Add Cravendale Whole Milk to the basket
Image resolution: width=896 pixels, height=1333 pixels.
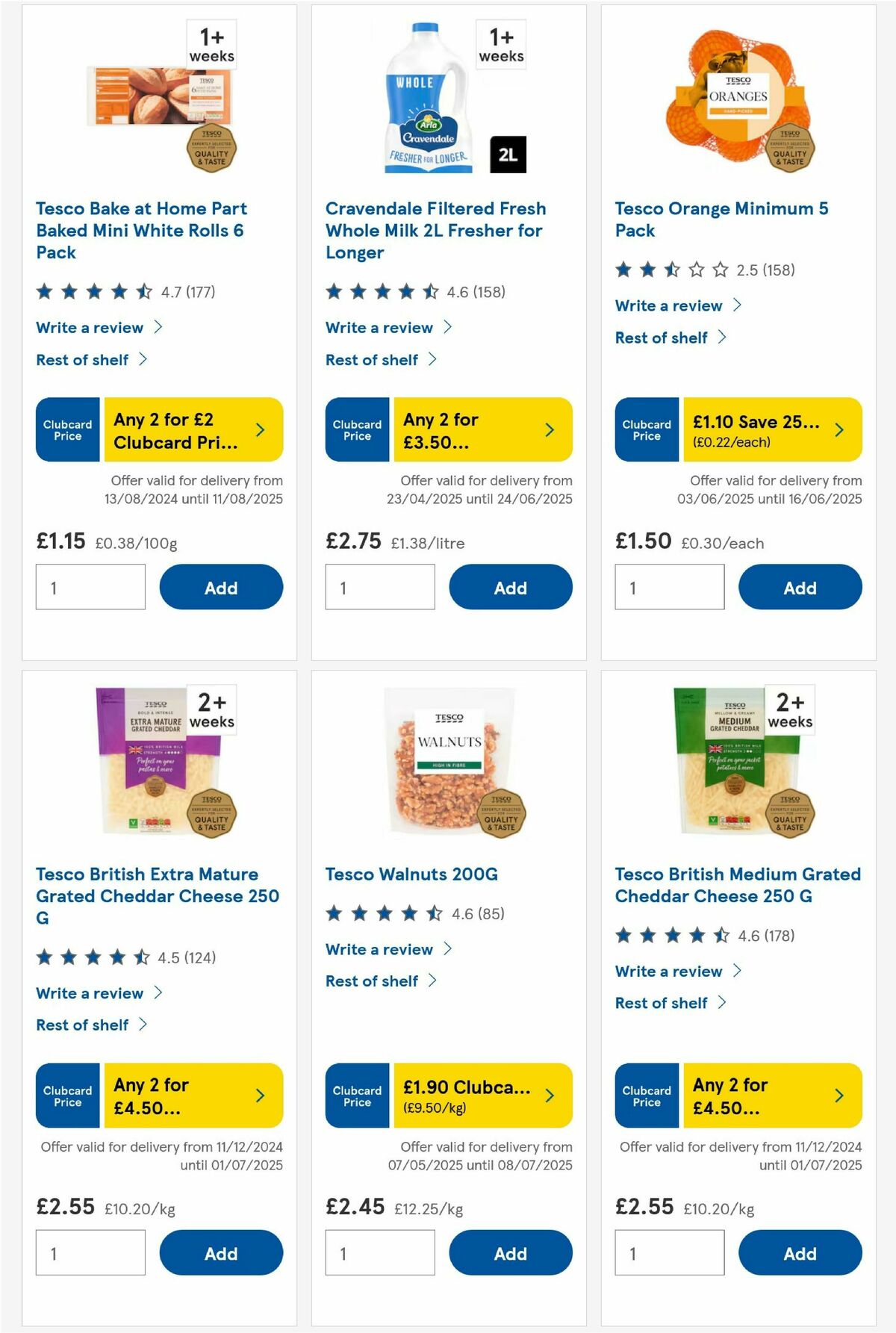pos(510,587)
